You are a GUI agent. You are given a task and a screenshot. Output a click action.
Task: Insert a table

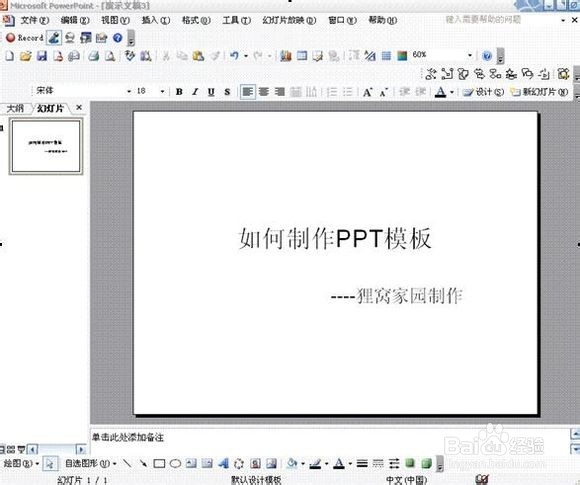pos(302,56)
